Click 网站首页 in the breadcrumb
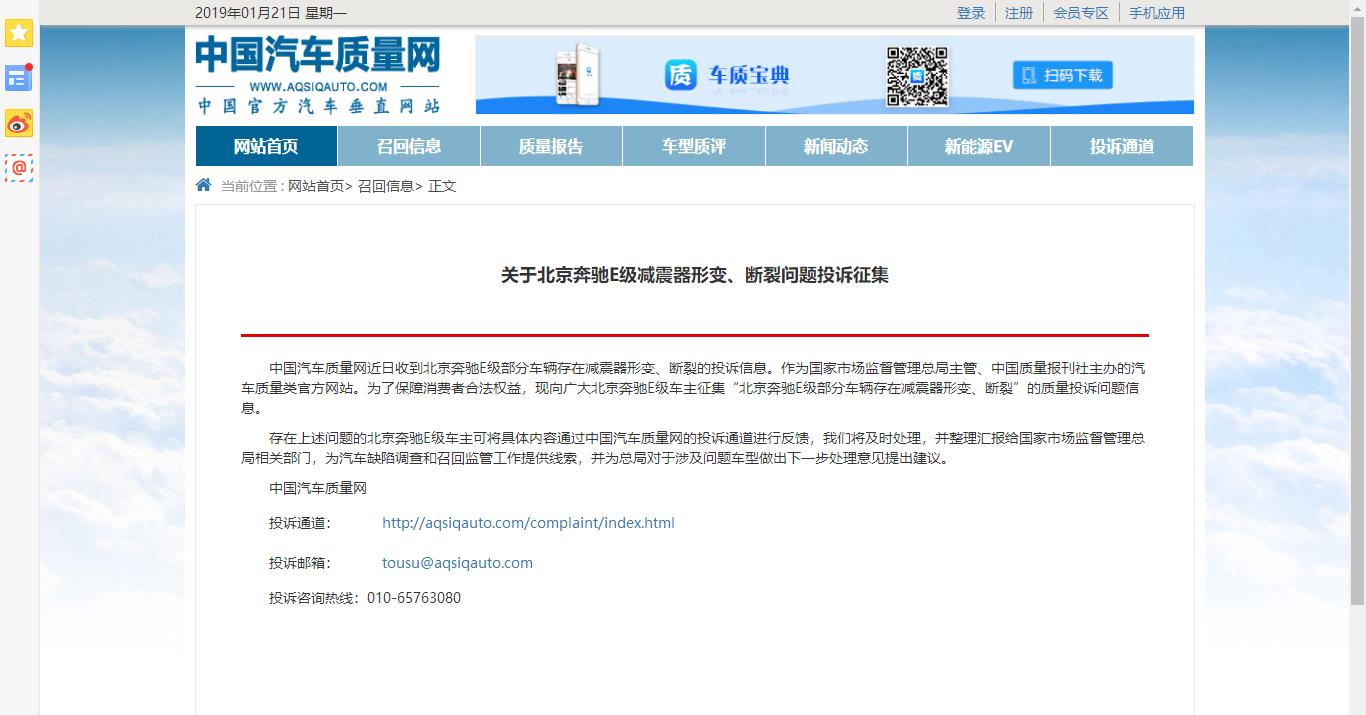 point(316,186)
